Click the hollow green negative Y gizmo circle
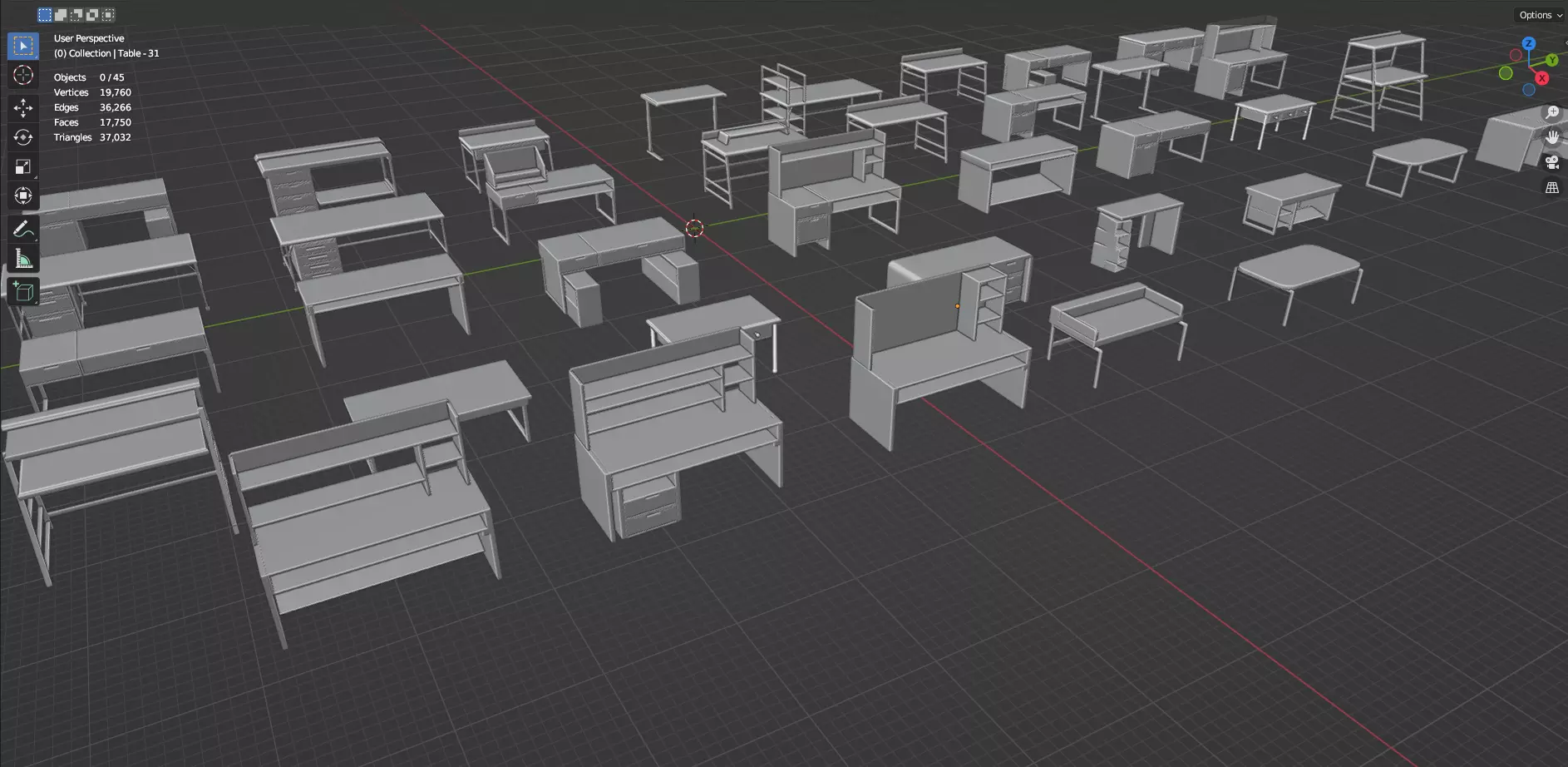Viewport: 1568px width, 767px height. pos(1506,73)
